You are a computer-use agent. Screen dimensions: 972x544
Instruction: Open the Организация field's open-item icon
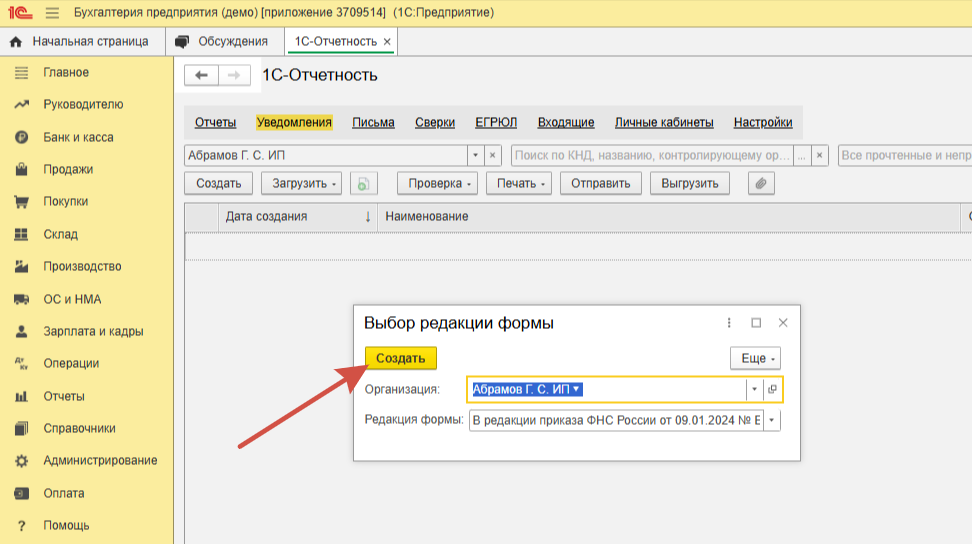772,389
